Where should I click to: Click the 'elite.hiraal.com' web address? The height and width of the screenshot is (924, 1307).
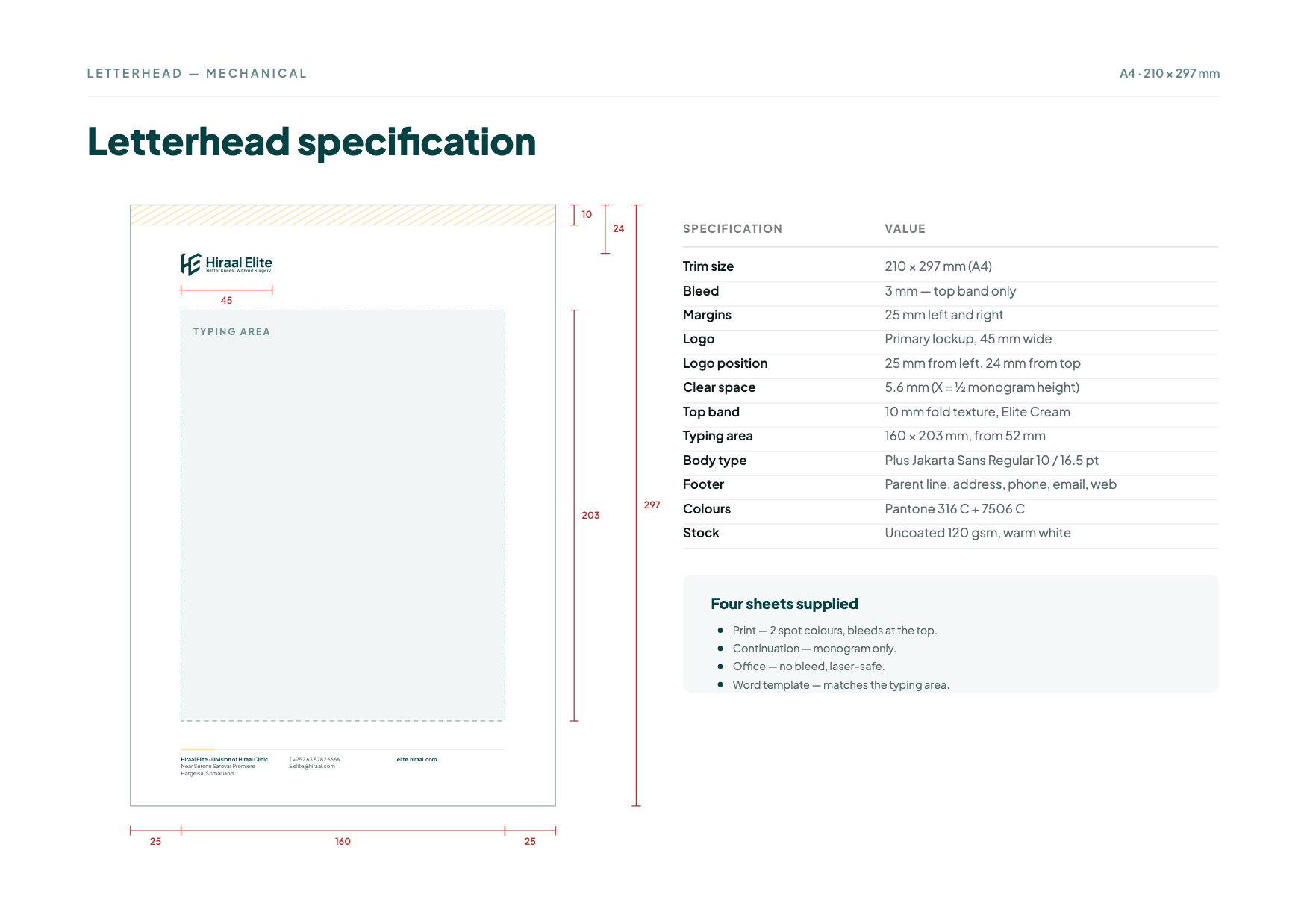coord(417,760)
